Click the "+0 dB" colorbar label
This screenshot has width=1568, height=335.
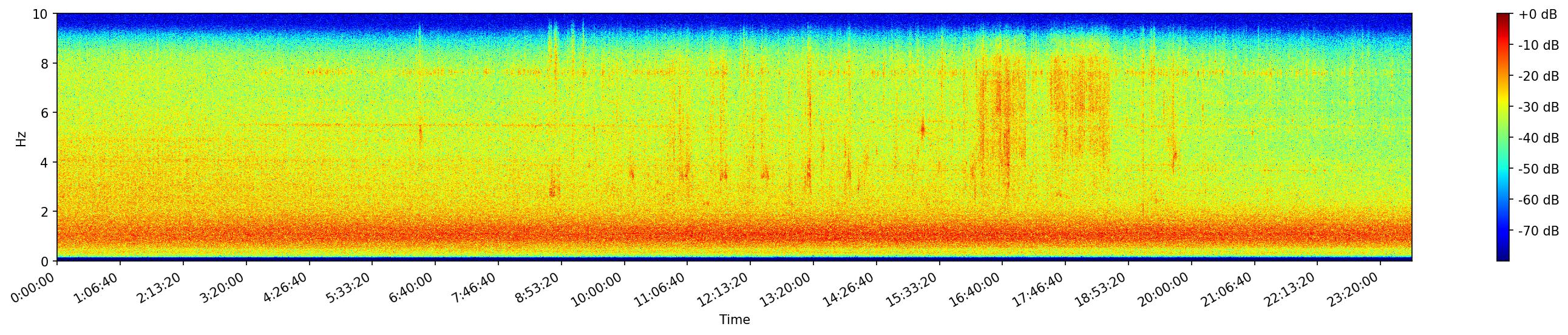click(x=1538, y=15)
